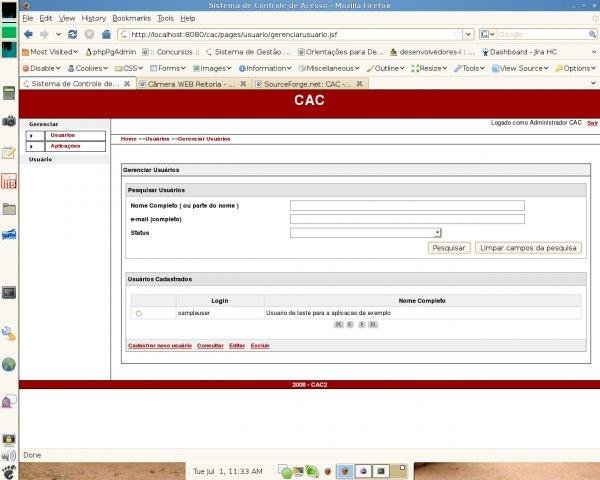Click into the e-mail (completo) input field
This screenshot has height=480, width=600.
coord(407,219)
